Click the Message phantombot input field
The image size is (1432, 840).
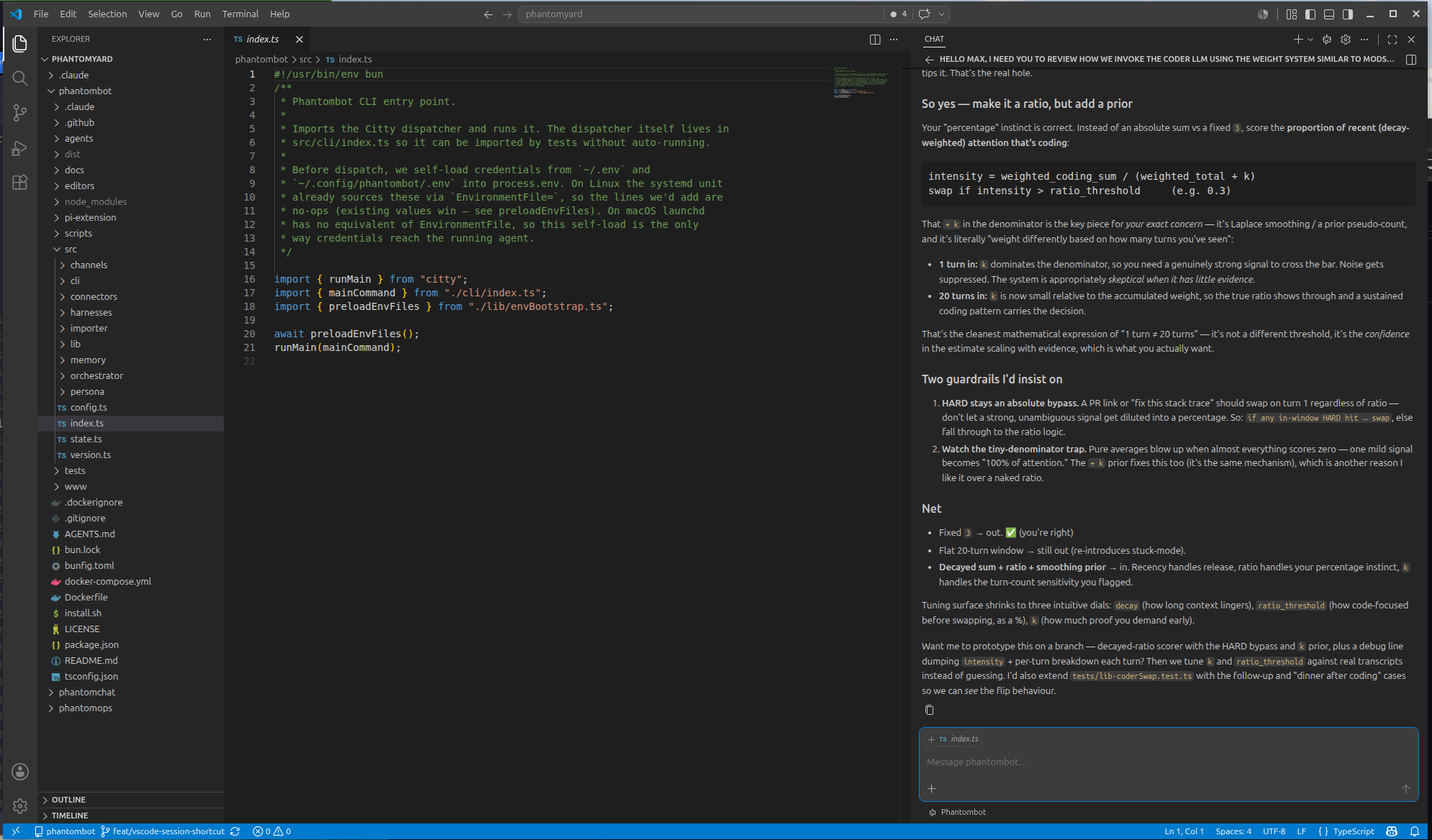pos(1168,762)
